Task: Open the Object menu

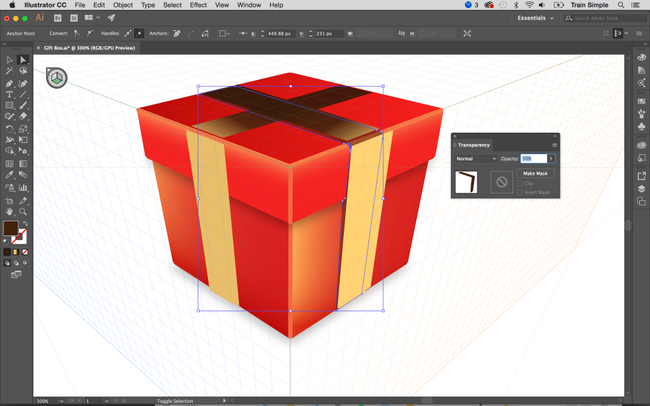Action: (123, 5)
